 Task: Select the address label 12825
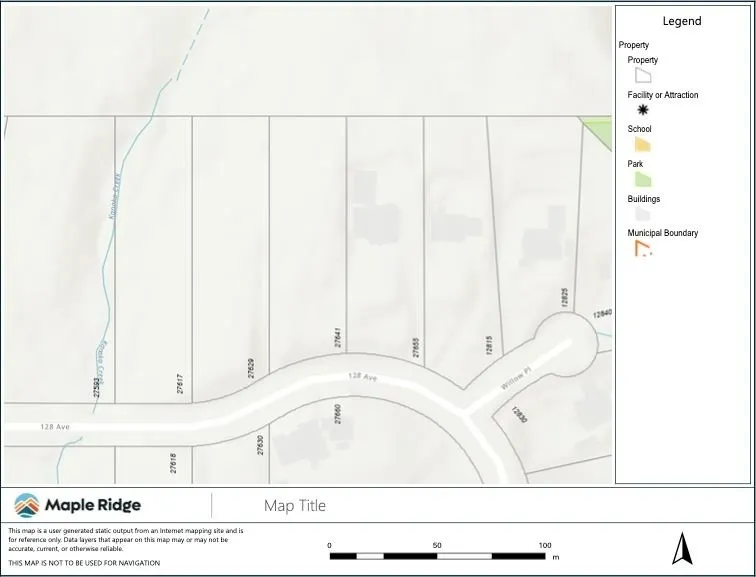565,298
